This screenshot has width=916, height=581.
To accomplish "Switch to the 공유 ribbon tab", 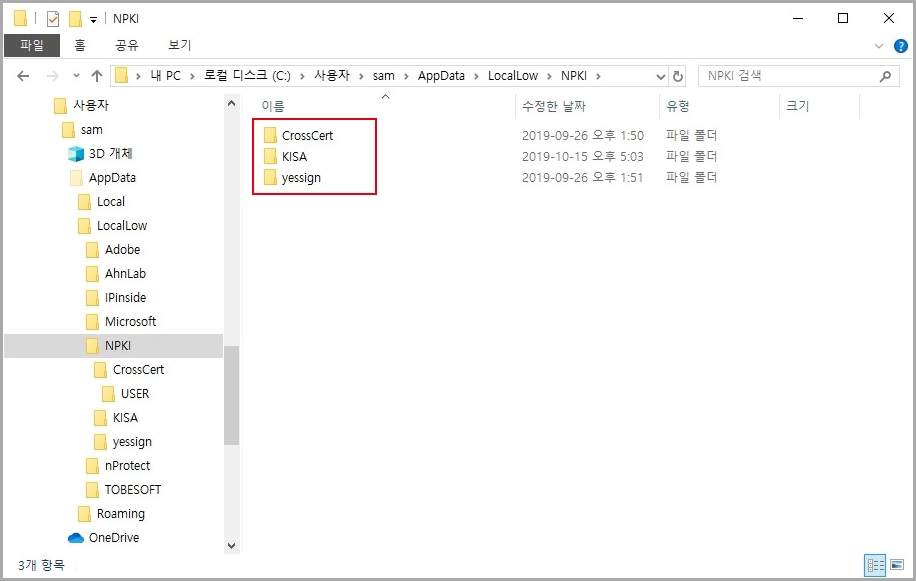I will coord(127,45).
